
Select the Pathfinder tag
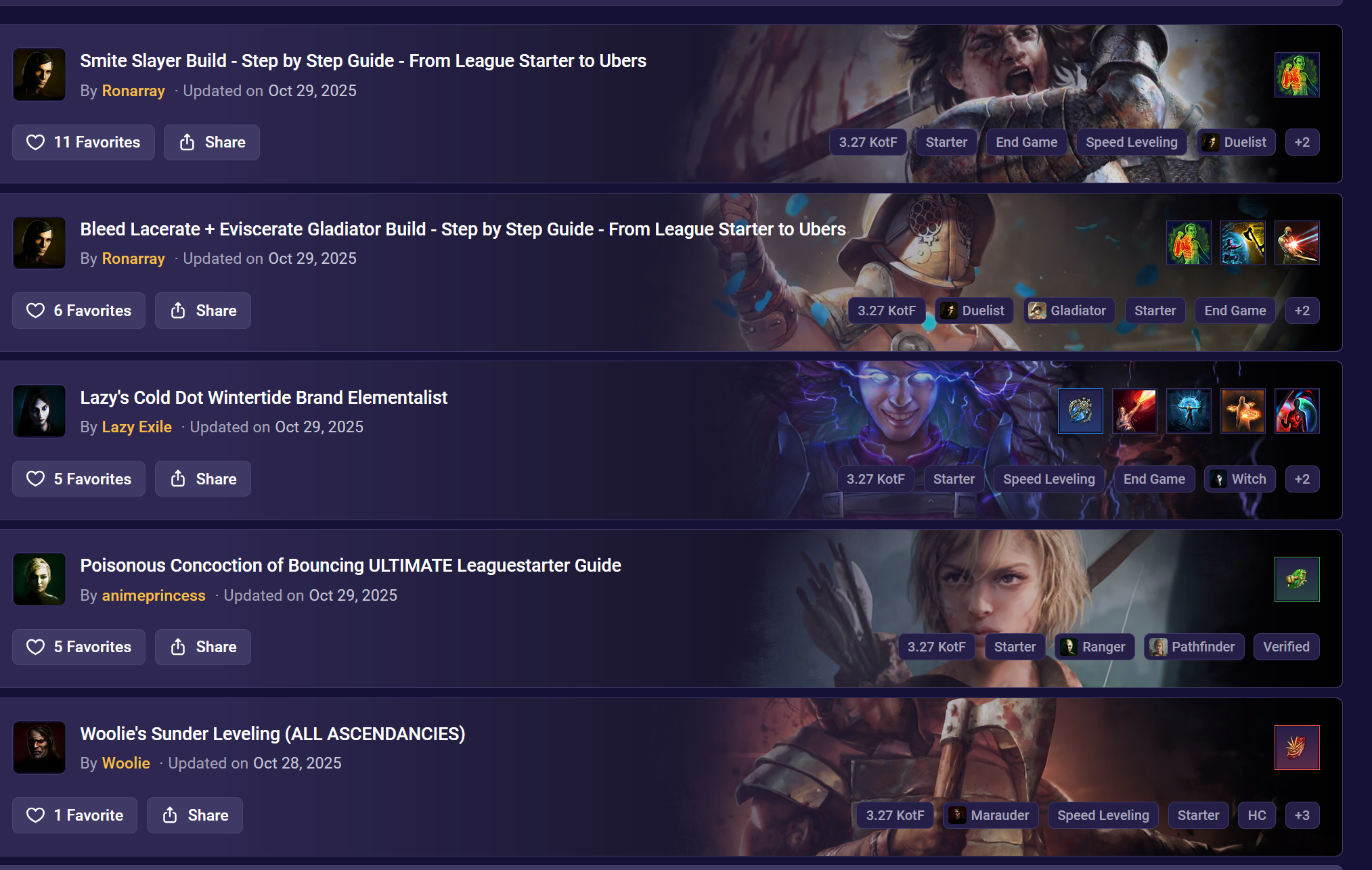pos(1193,647)
